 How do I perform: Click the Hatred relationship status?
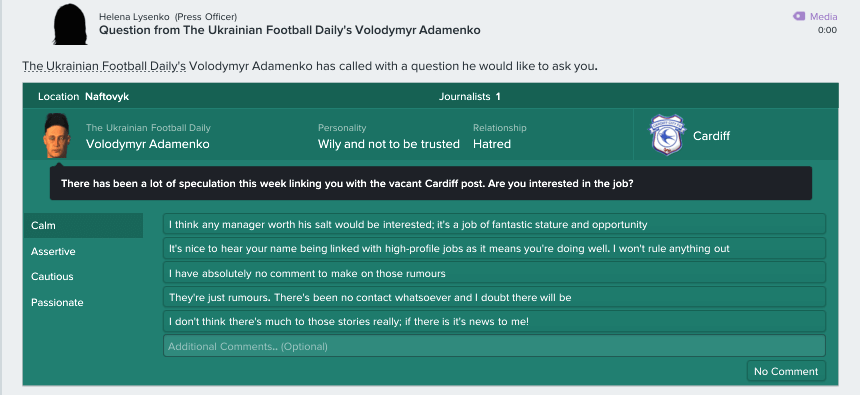click(492, 144)
